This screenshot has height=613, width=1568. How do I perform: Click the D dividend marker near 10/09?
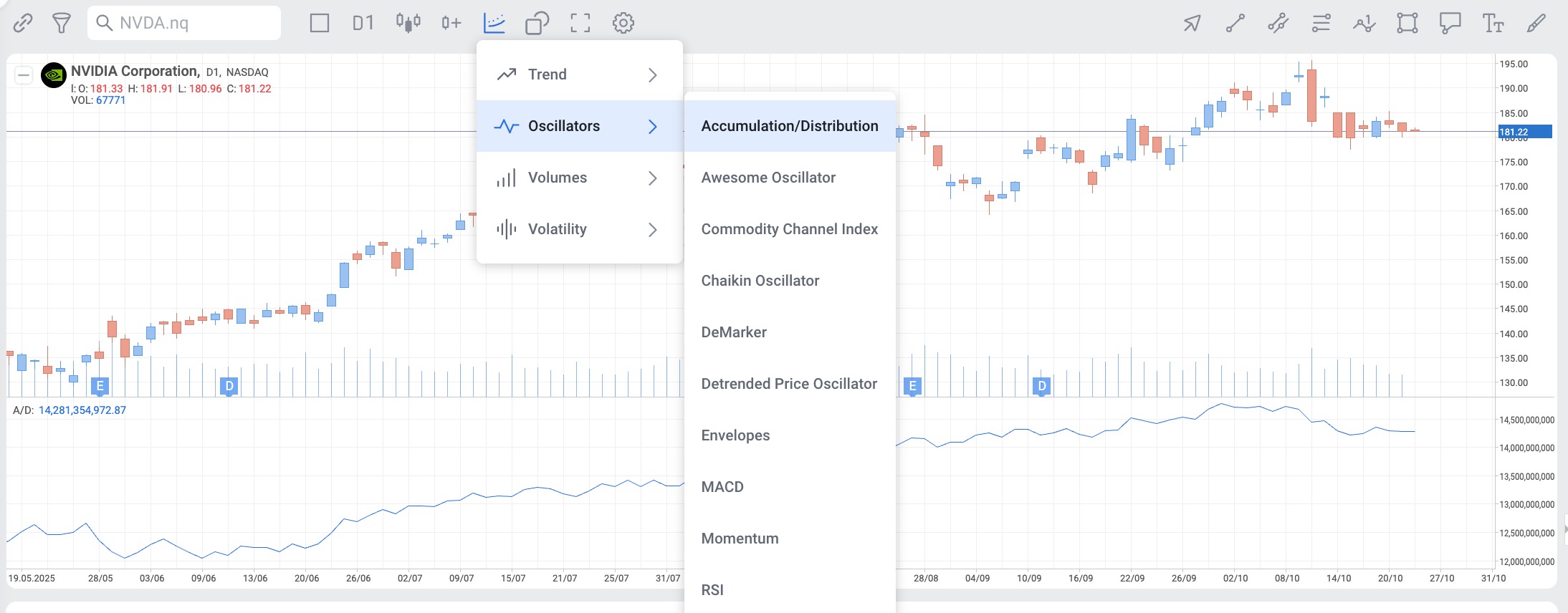click(x=1041, y=387)
